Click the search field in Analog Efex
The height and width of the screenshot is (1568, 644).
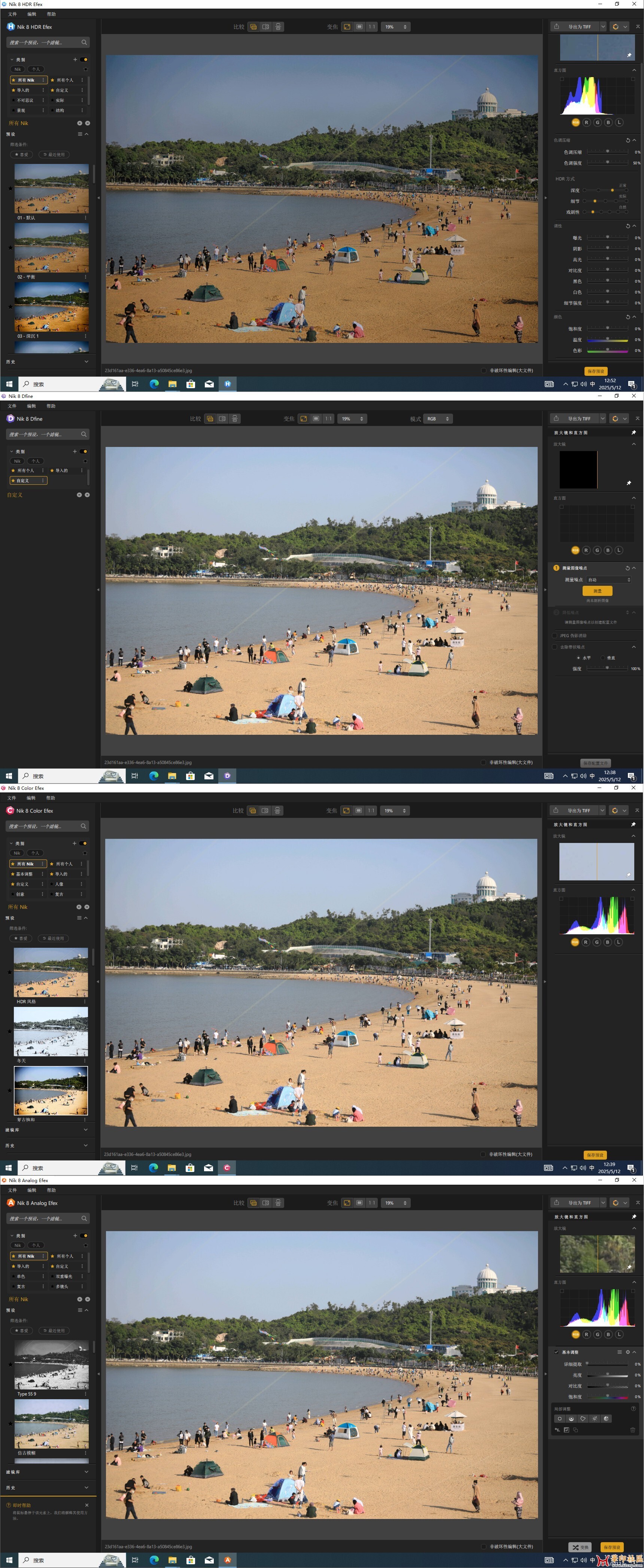(x=49, y=1218)
